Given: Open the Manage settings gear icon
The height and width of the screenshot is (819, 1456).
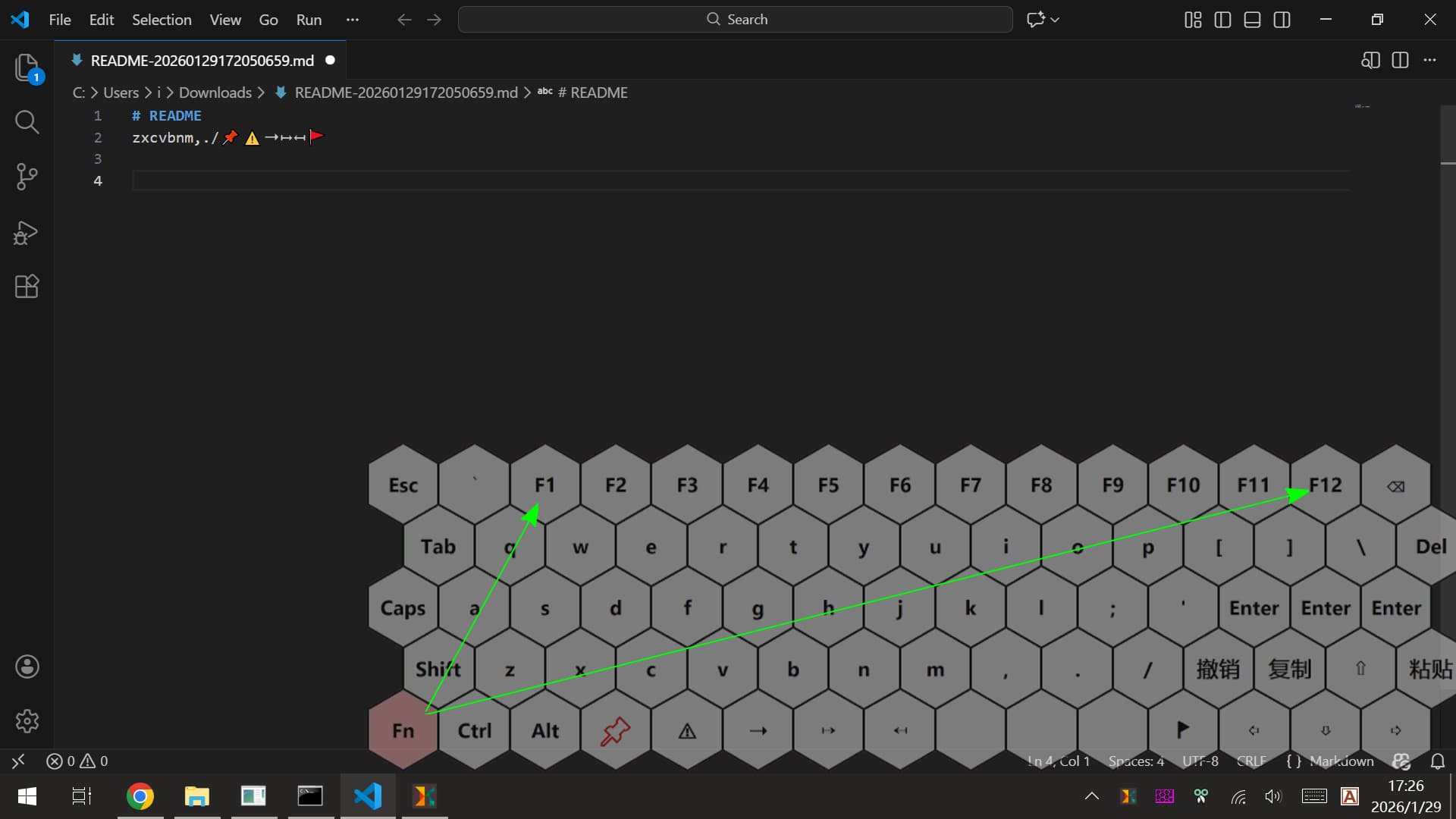Looking at the screenshot, I should coord(27,720).
